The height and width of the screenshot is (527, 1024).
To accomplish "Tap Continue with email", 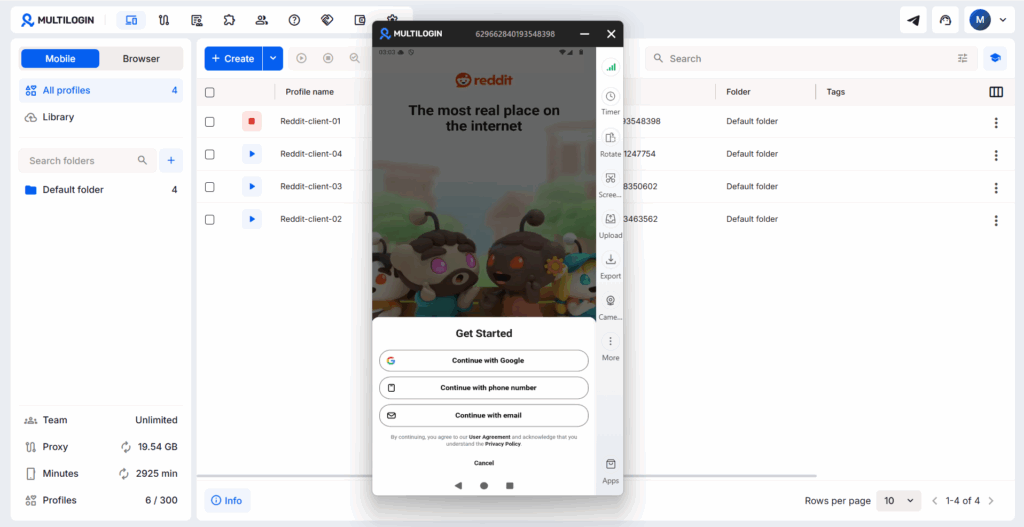I will click(484, 415).
